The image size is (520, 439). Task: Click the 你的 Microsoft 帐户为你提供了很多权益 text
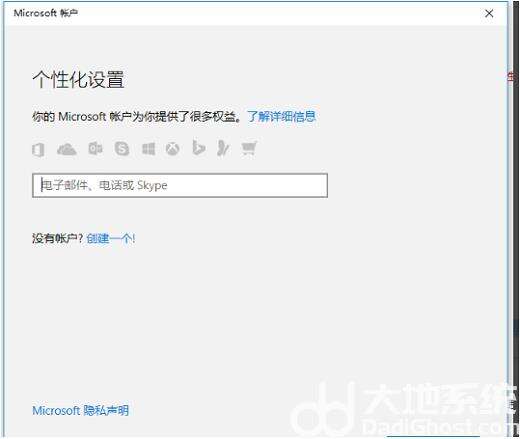[x=137, y=116]
